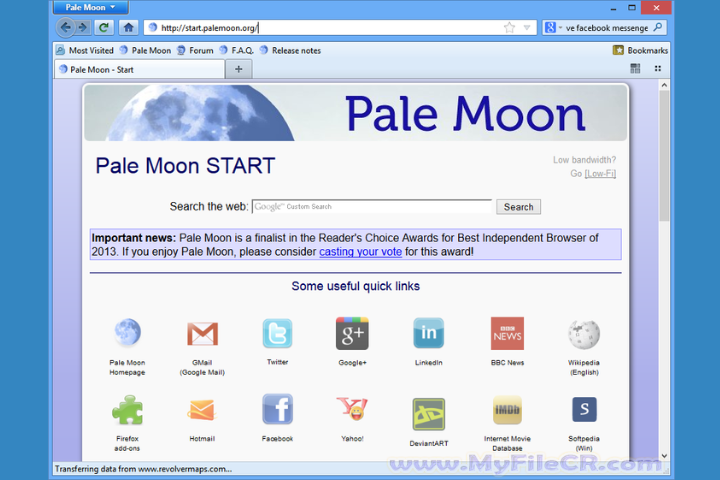The height and width of the screenshot is (480, 720).
Task: Click the Google Custom Search field
Action: (372, 207)
